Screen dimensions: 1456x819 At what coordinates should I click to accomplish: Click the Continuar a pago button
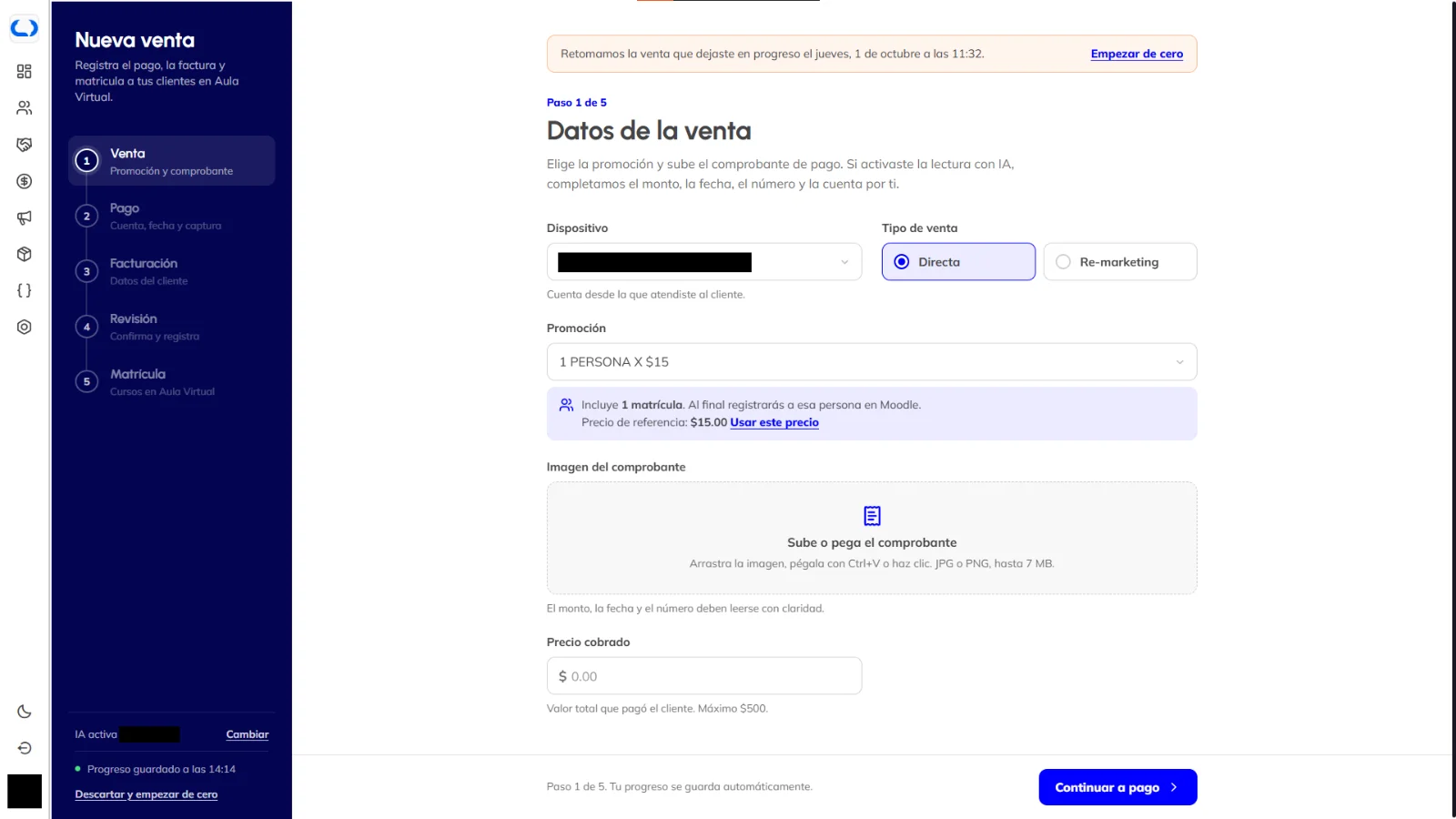(x=1117, y=787)
